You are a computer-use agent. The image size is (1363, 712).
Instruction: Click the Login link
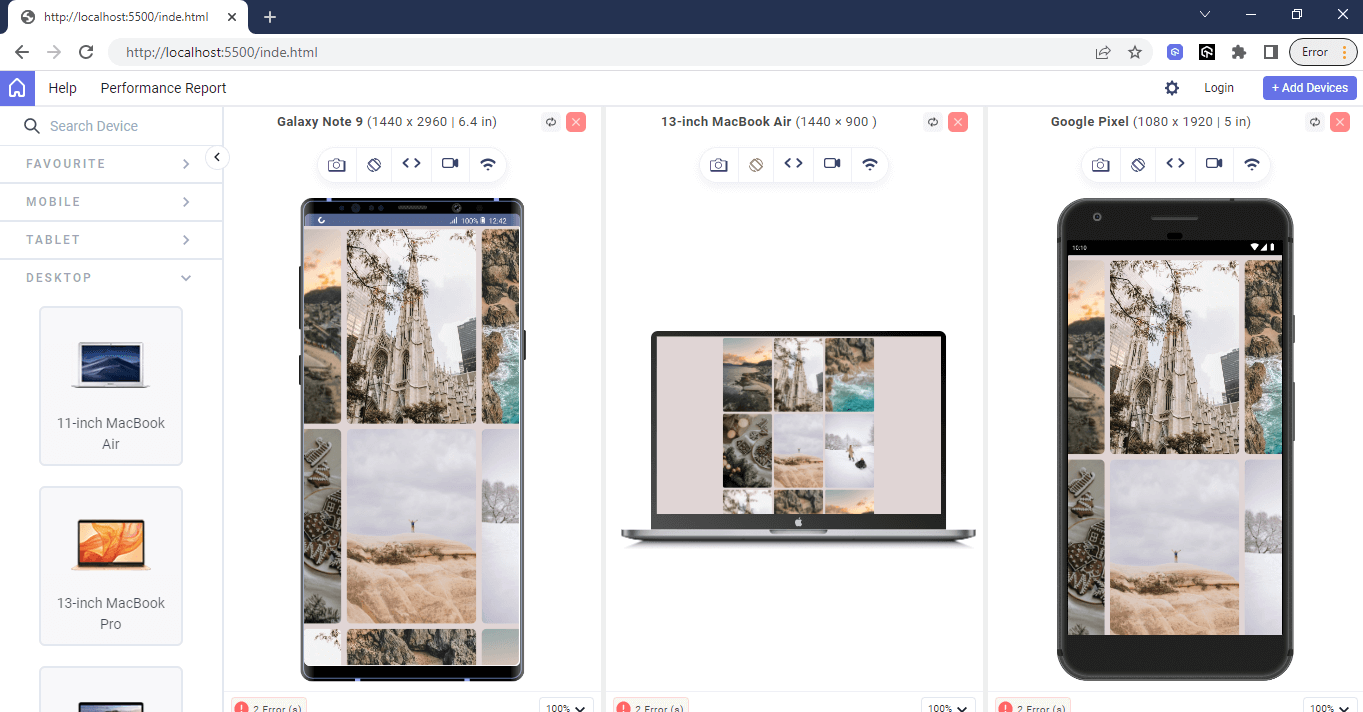click(x=1219, y=88)
